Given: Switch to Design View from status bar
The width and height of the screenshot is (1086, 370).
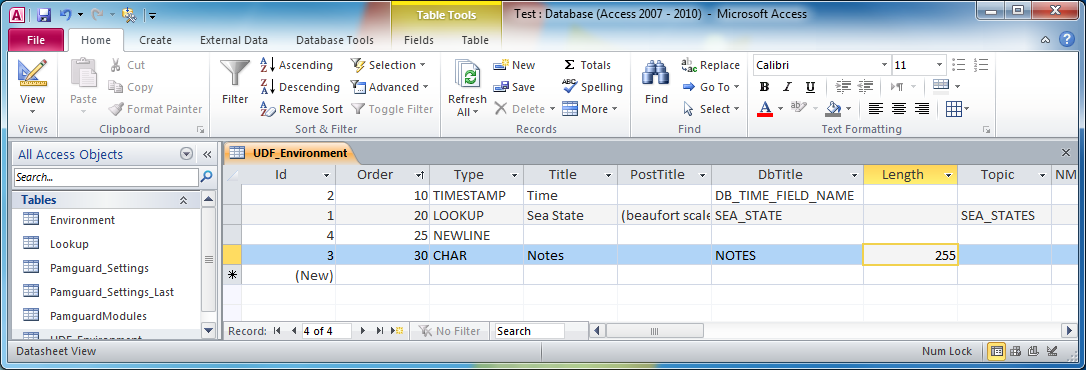Looking at the screenshot, I should (1053, 351).
